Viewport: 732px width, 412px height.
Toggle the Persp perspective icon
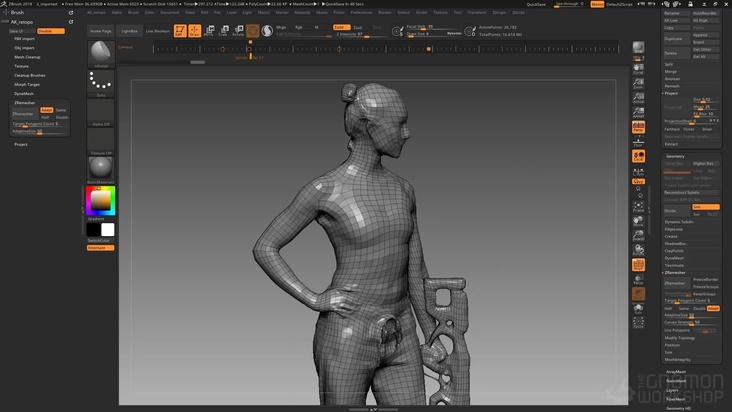638,126
